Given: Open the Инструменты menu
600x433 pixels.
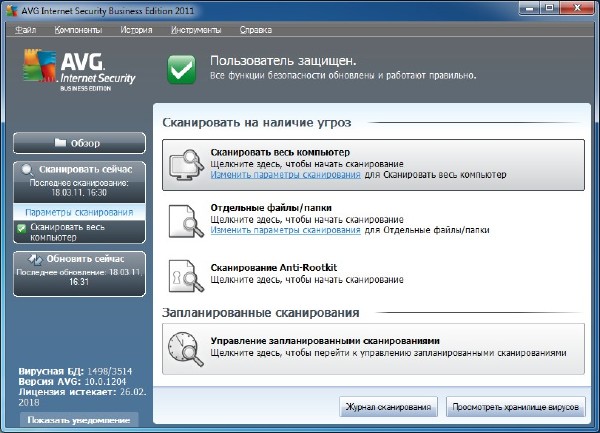Looking at the screenshot, I should click(x=196, y=30).
